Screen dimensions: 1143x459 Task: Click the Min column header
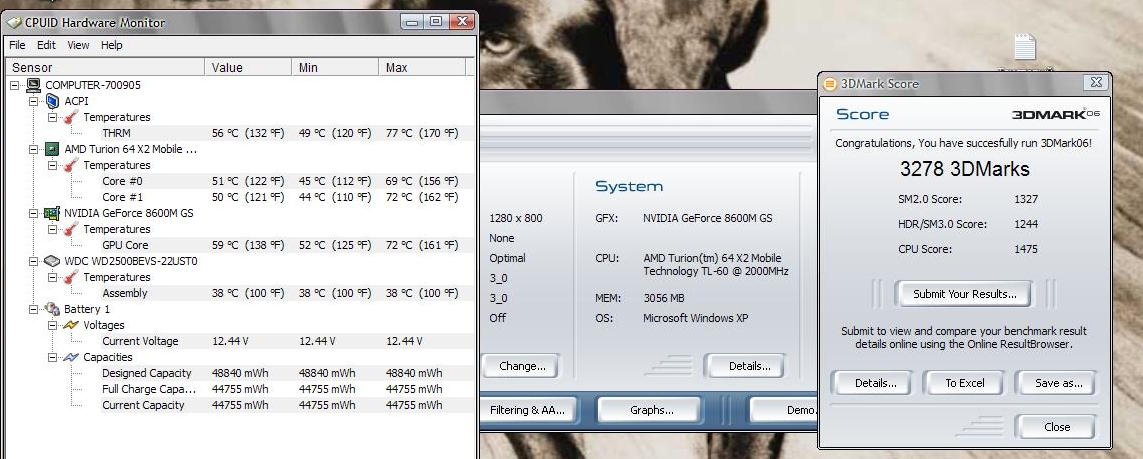click(x=335, y=68)
